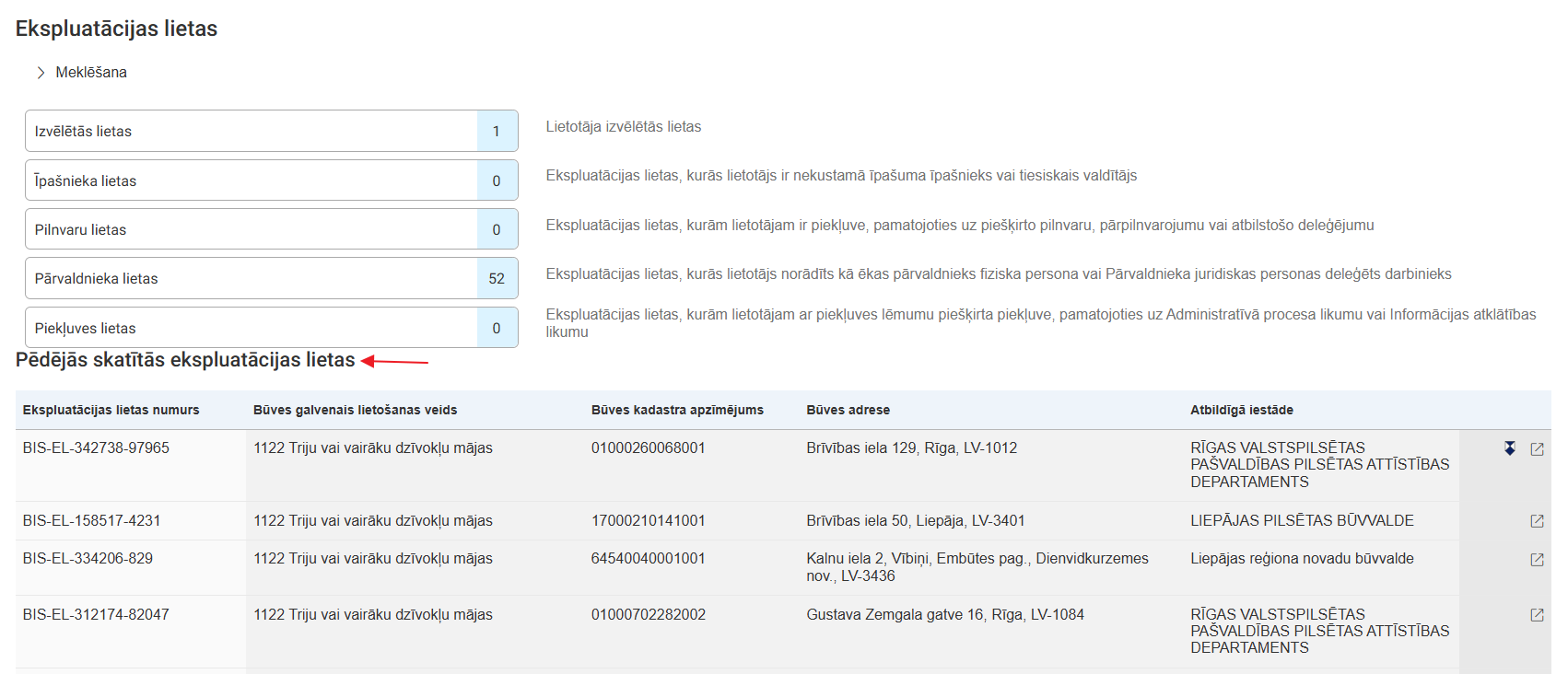Image resolution: width=1568 pixels, height=674 pixels.
Task: Click the cadastre number 01000702282002 cell
Action: [649, 615]
